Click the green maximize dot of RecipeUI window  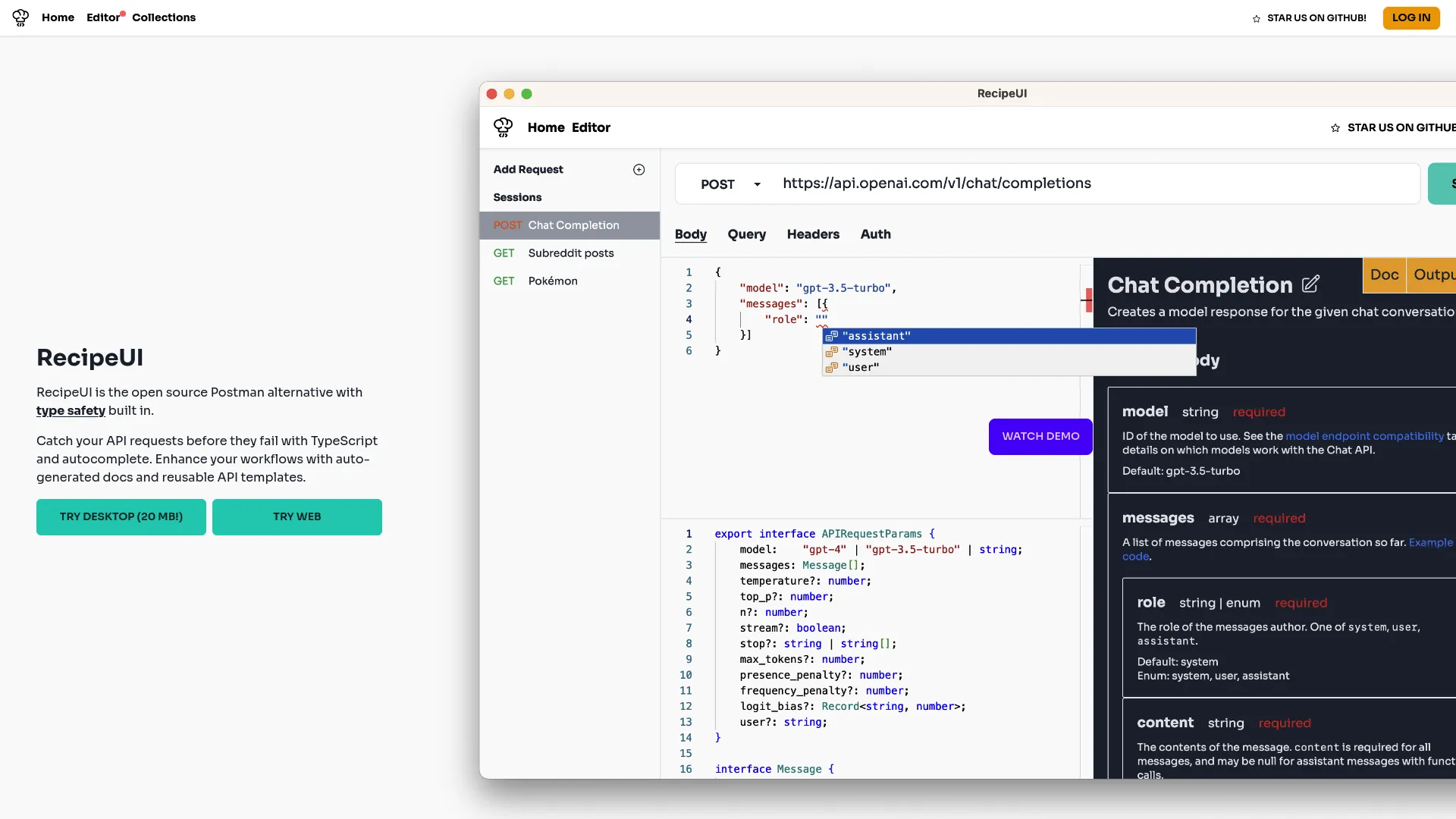click(527, 94)
